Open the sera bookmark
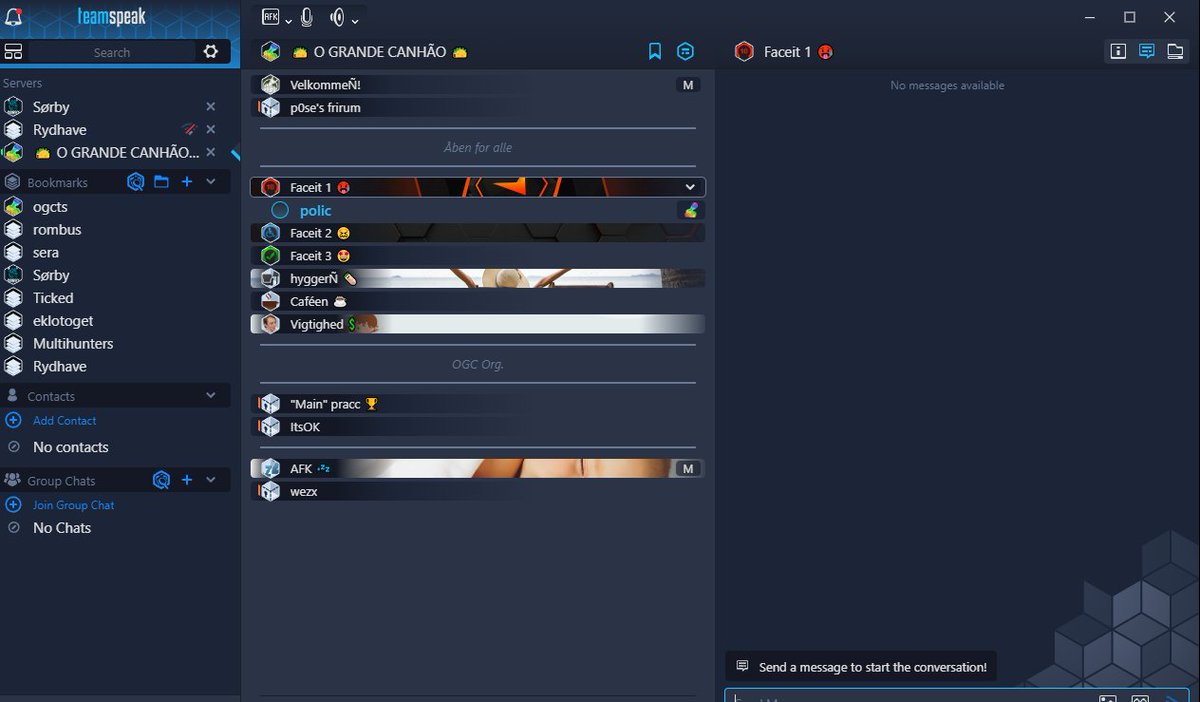Screen dimensions: 1200x702 [x=46, y=253]
